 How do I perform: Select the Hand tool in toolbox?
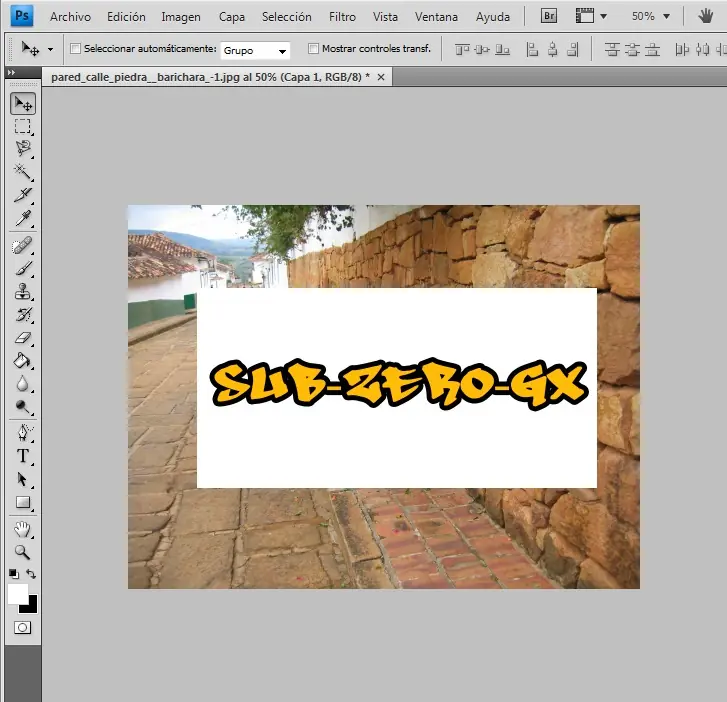(x=23, y=530)
